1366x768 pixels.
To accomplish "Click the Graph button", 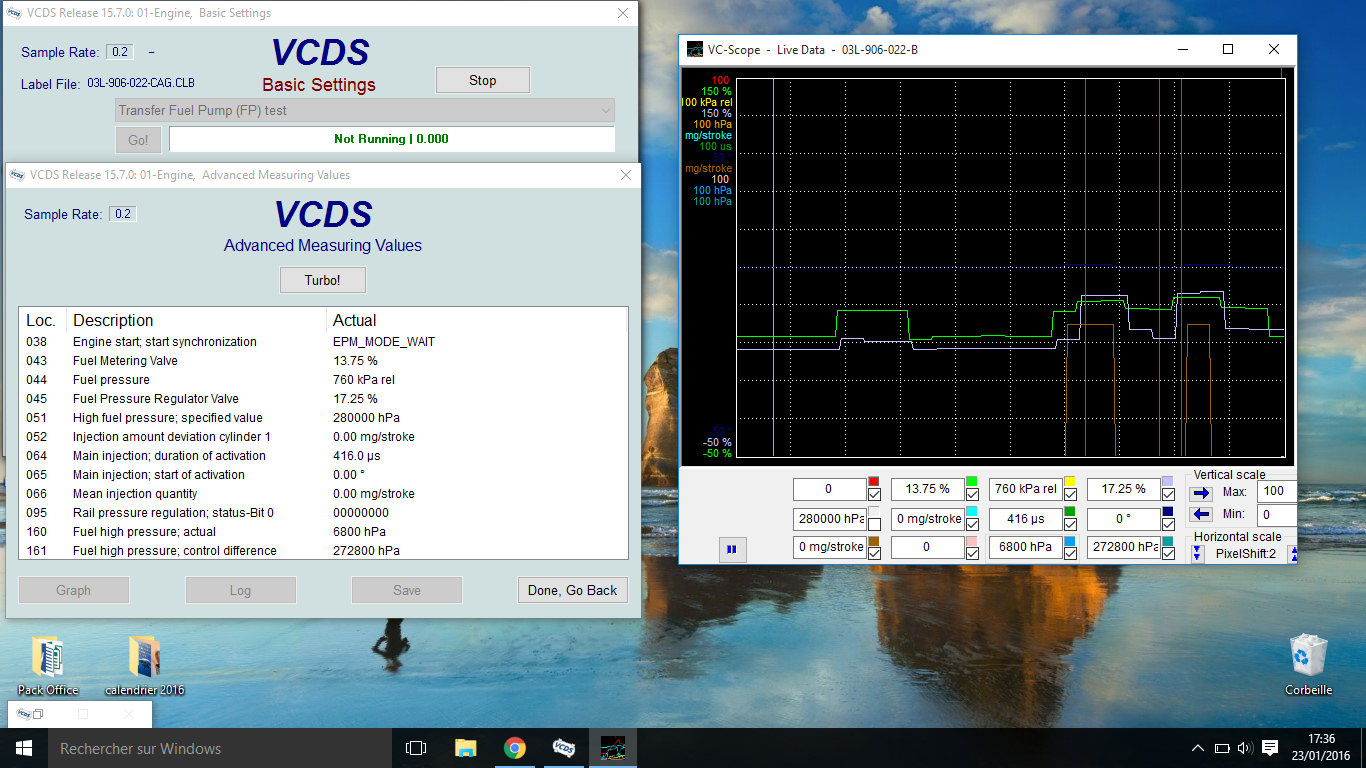I will pyautogui.click(x=73, y=590).
